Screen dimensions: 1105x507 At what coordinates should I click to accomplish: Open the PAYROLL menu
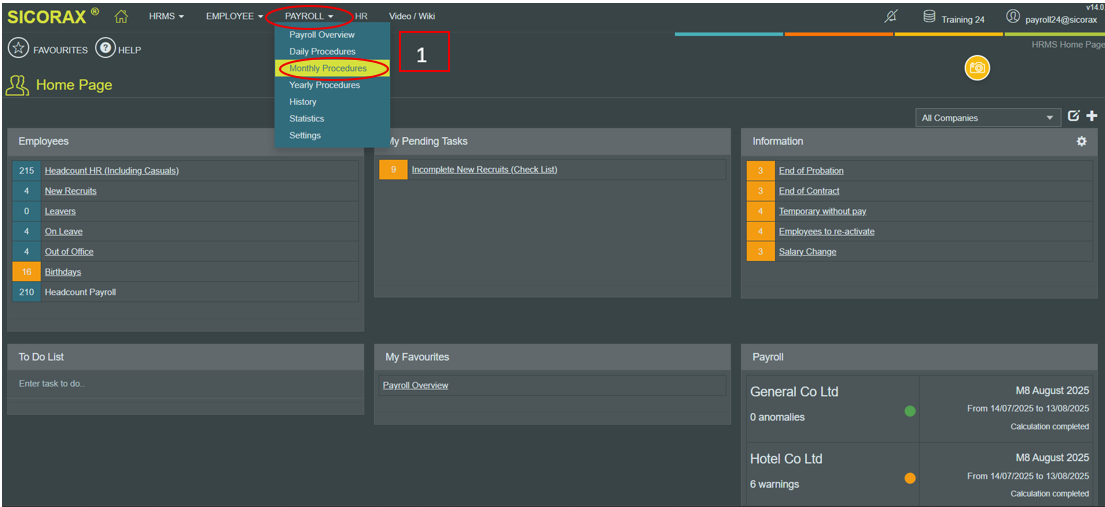pyautogui.click(x=309, y=16)
